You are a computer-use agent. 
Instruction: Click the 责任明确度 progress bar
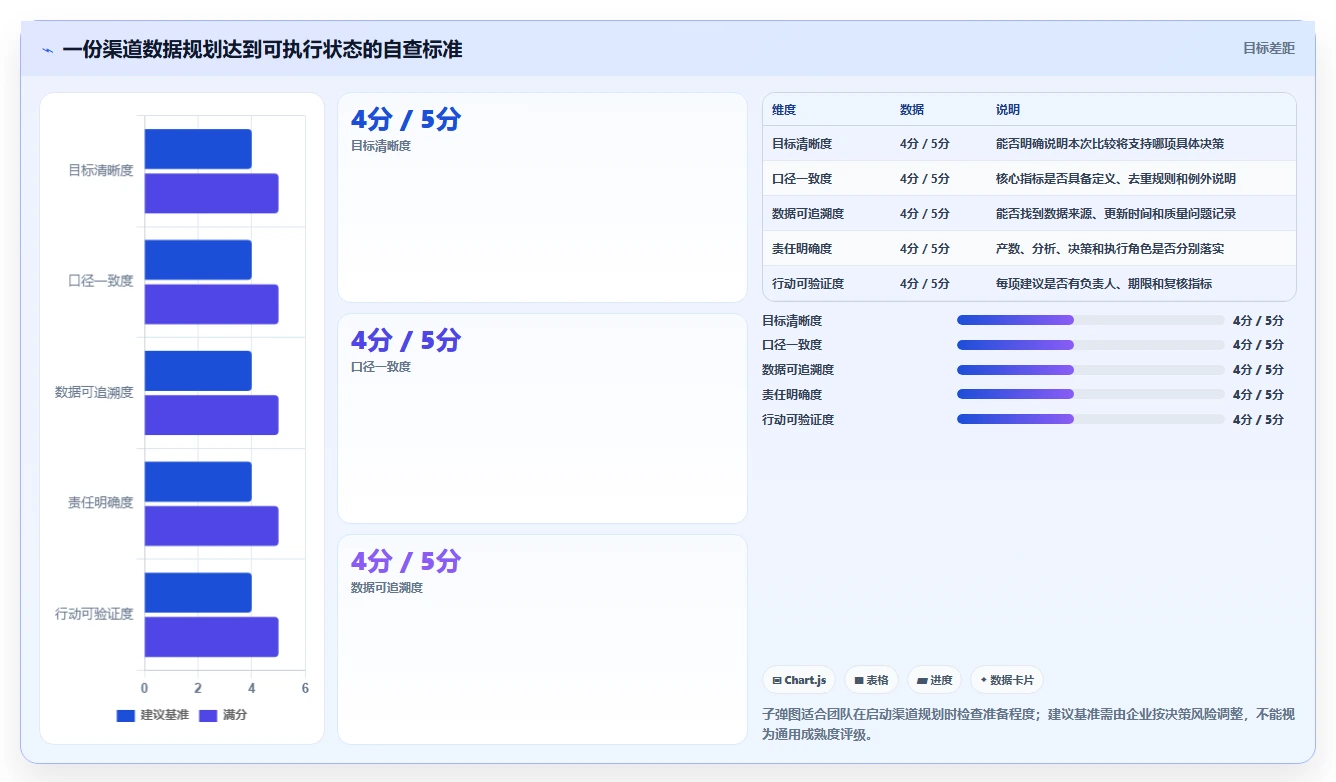click(x=1090, y=394)
